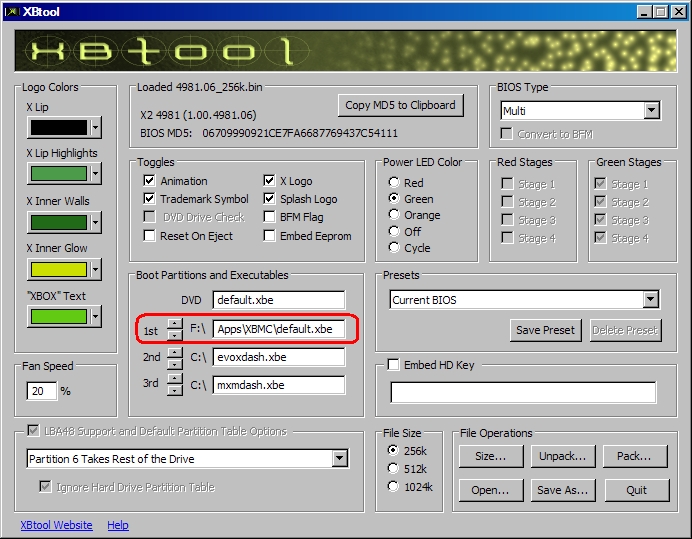Open the XBtool Website link

56,525
